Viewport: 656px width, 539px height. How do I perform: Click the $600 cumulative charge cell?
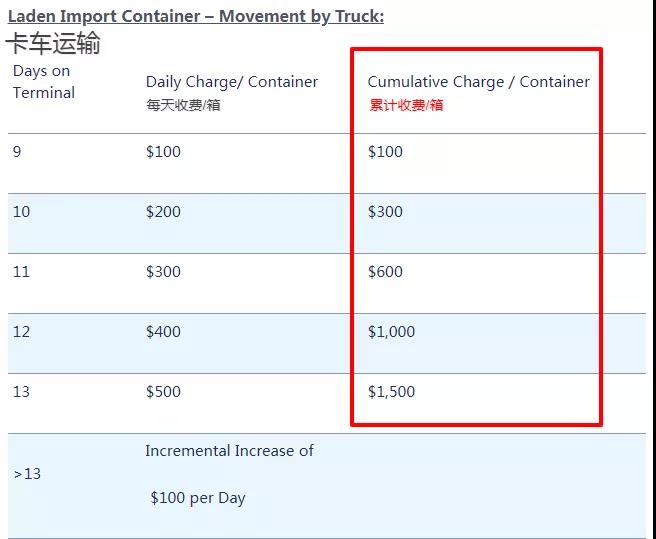tap(385, 272)
